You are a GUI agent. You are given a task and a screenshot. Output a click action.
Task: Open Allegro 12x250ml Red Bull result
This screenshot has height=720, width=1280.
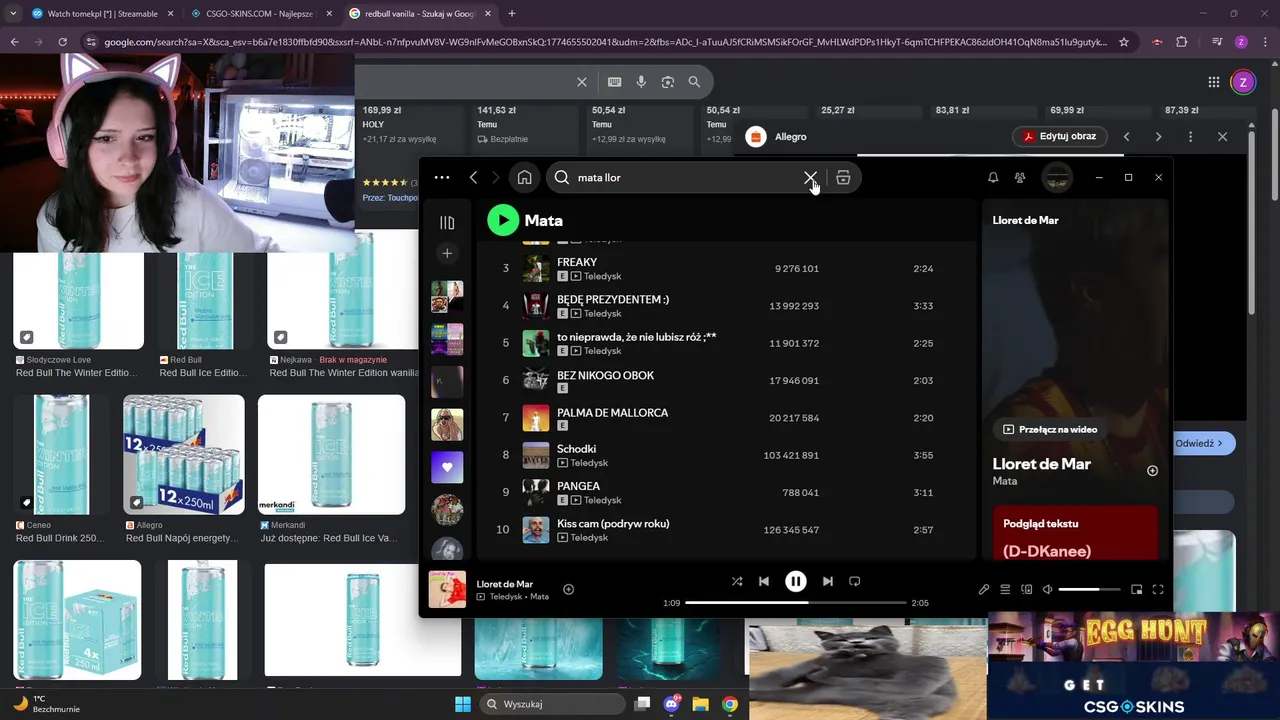[184, 455]
